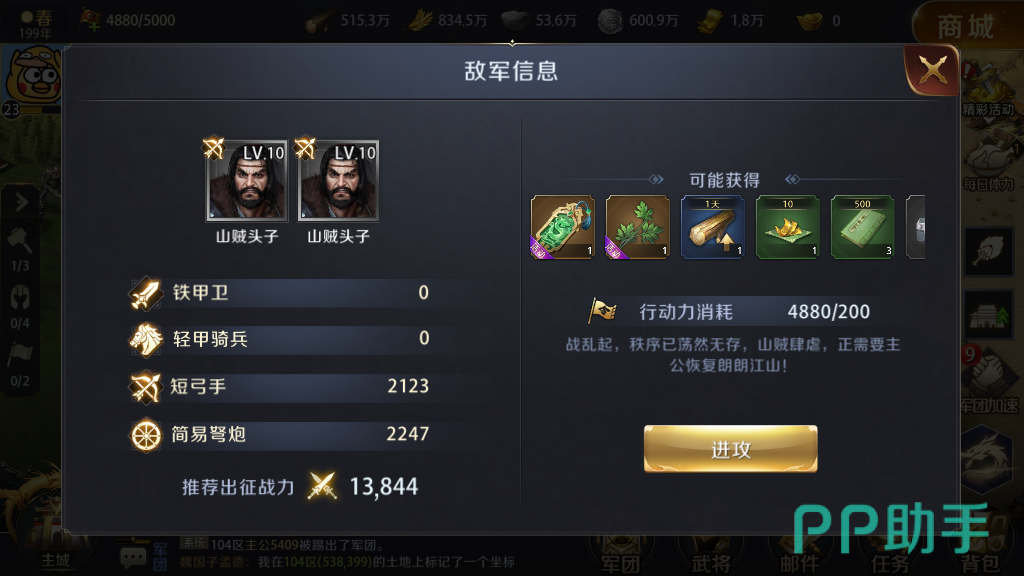1024x576 pixels.
Task: Click the golden 进攻 attack button
Action: 730,449
